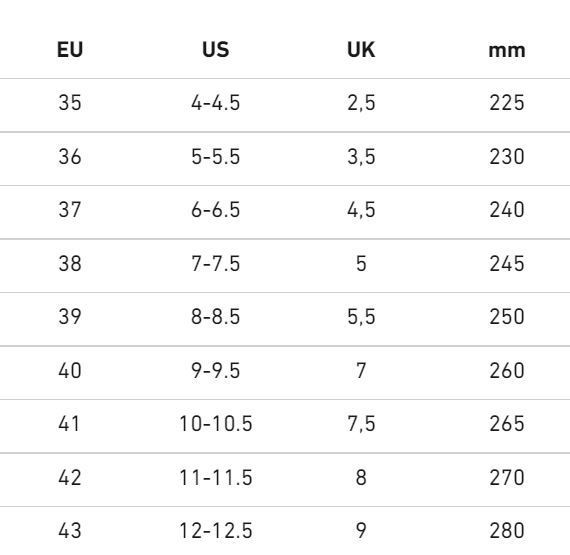This screenshot has width=570, height=555.
Task: Select UK size 4,5 cell
Action: (361, 210)
